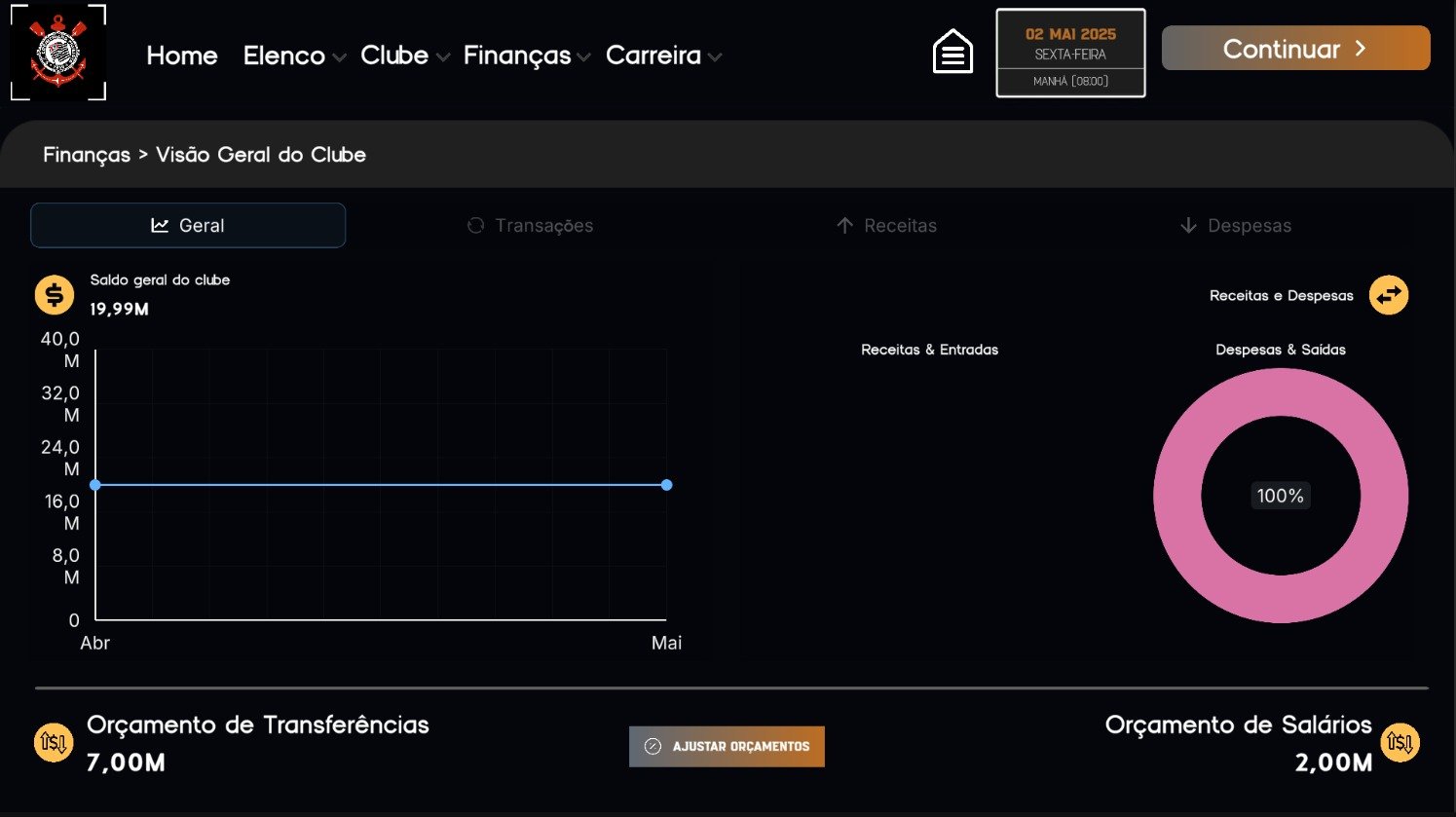This screenshot has width=1456, height=817.
Task: Click the Orçamento de Transferências money icon
Action: coord(54,742)
